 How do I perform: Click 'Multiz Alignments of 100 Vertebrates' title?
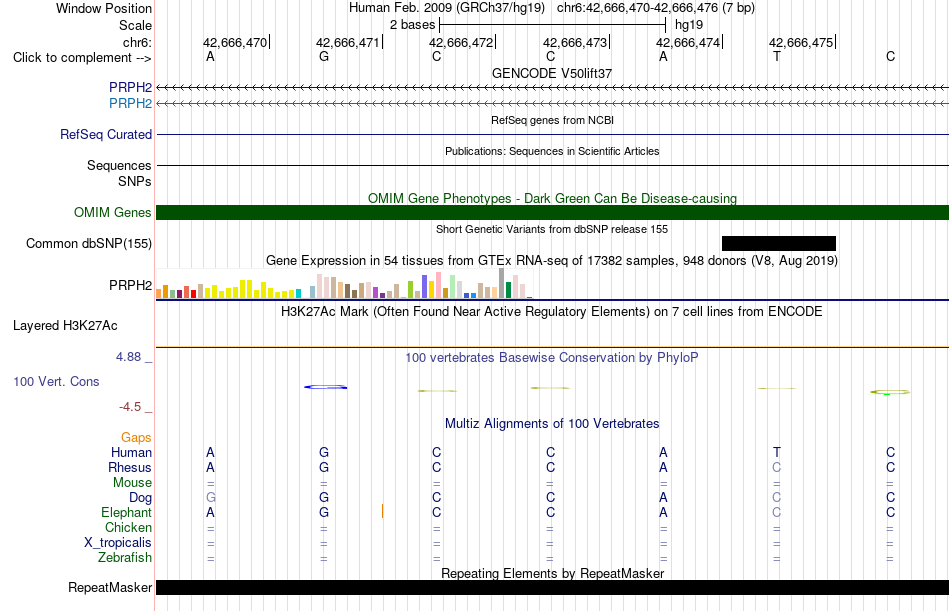(x=552, y=423)
